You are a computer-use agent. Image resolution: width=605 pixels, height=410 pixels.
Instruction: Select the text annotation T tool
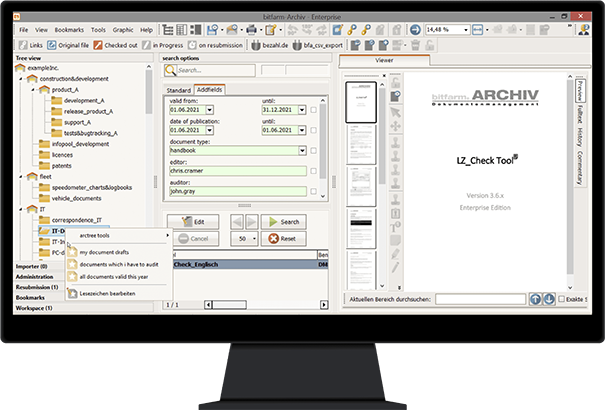coord(395,227)
